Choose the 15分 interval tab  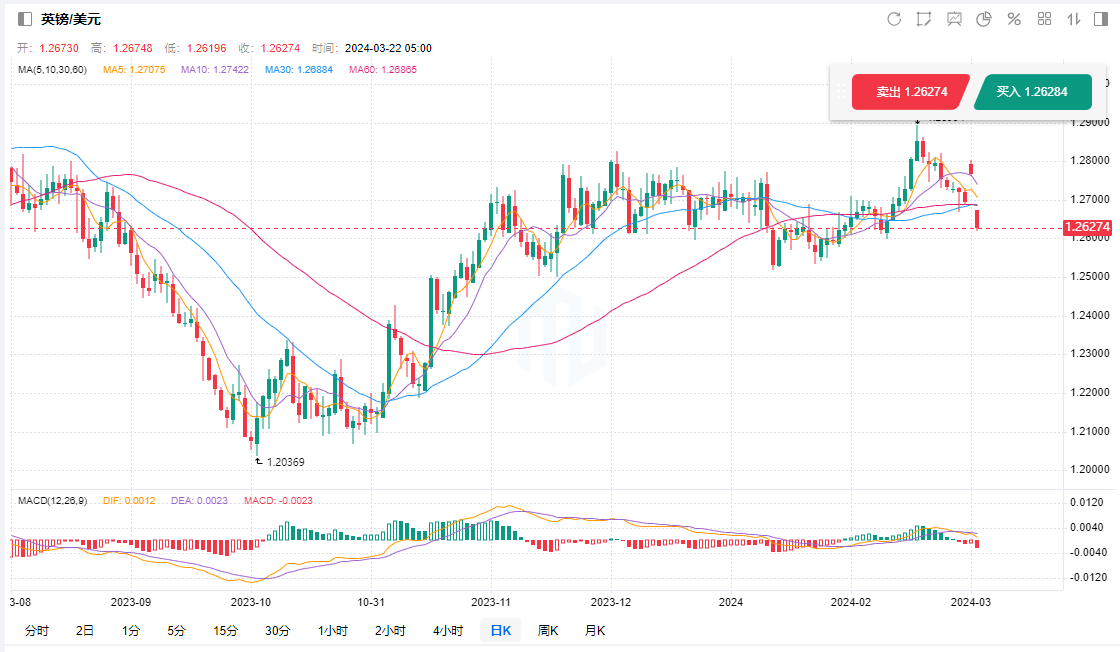(225, 630)
